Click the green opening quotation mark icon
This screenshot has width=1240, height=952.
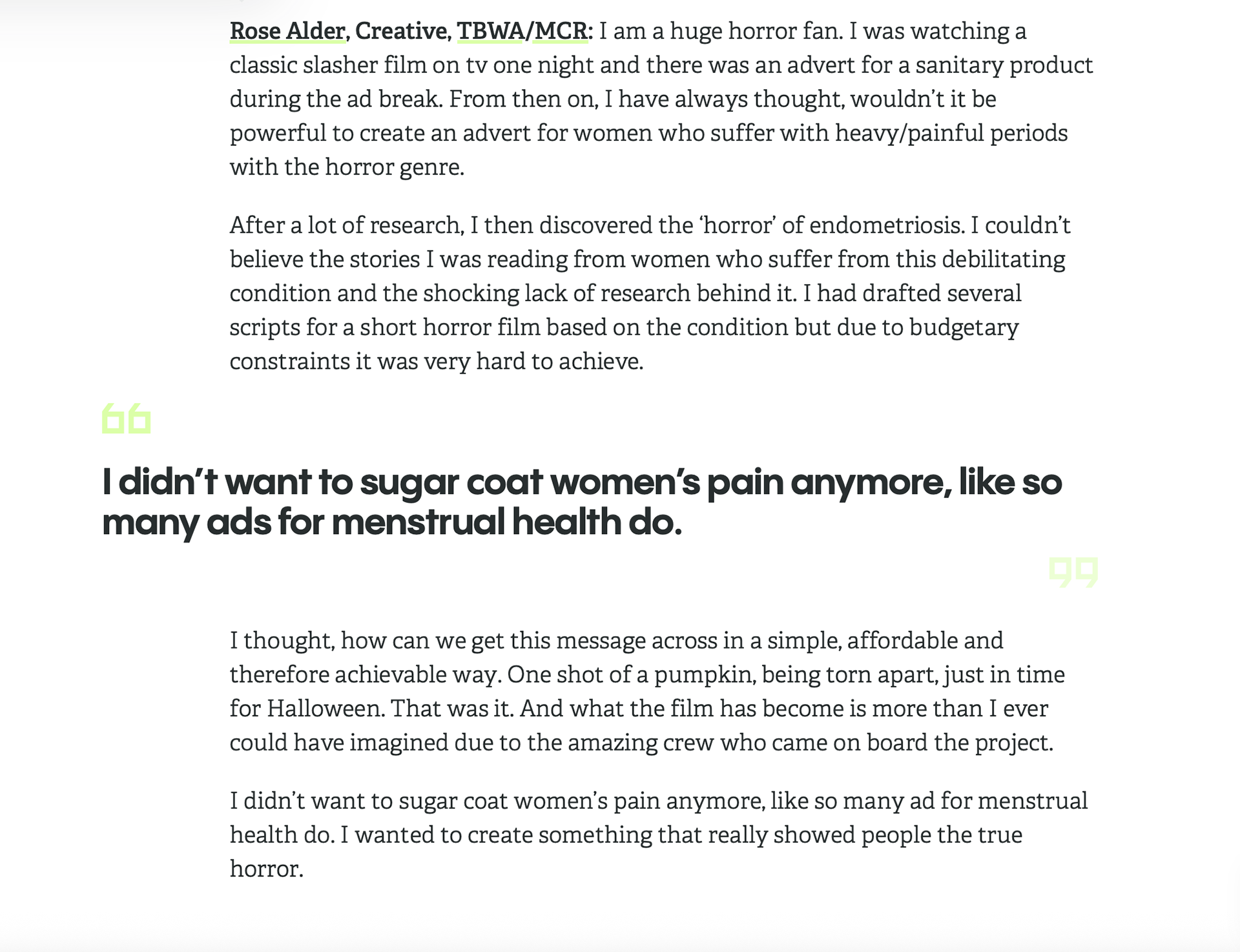[x=127, y=419]
